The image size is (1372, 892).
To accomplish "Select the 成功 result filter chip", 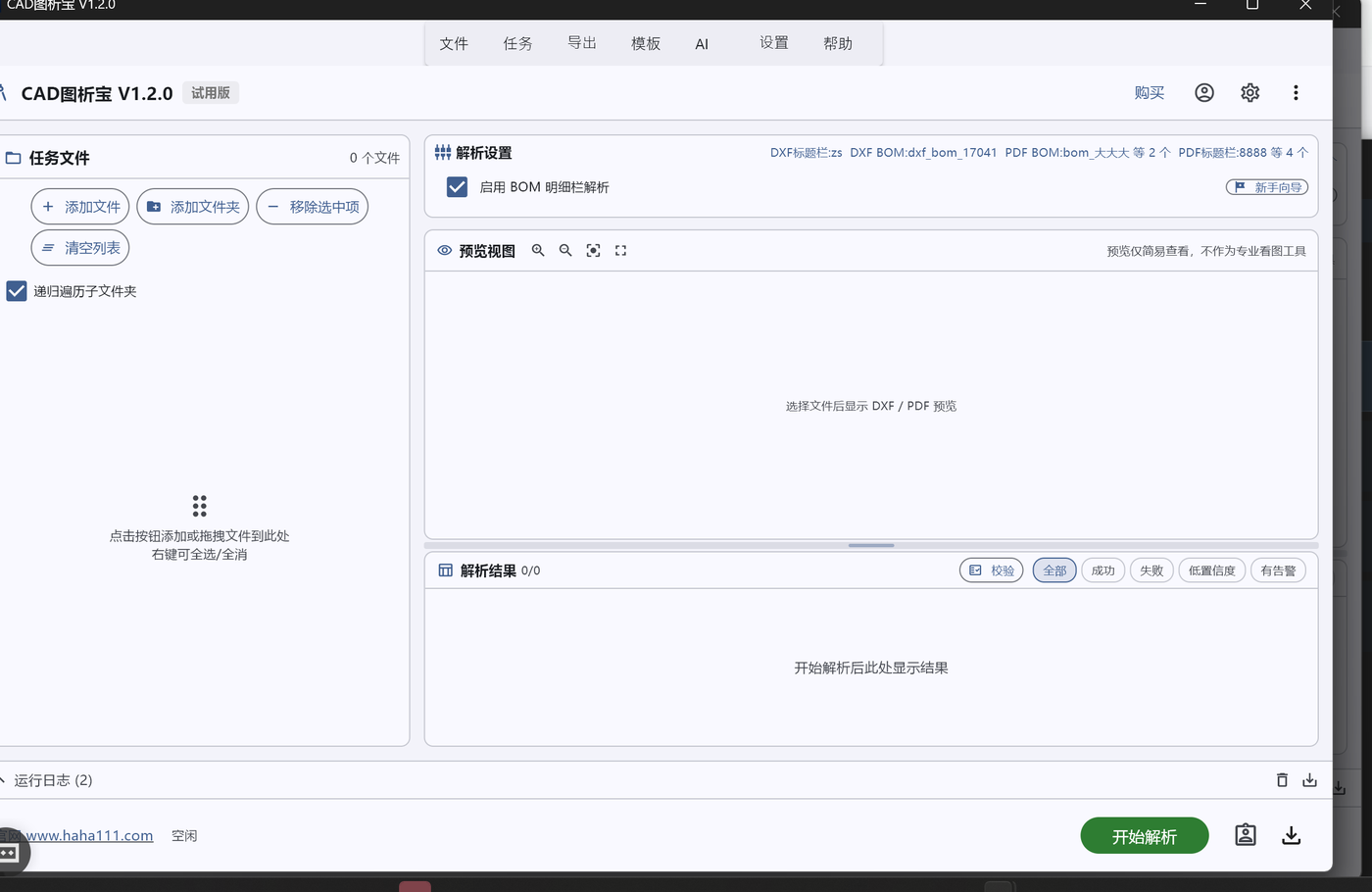I will tap(1102, 570).
